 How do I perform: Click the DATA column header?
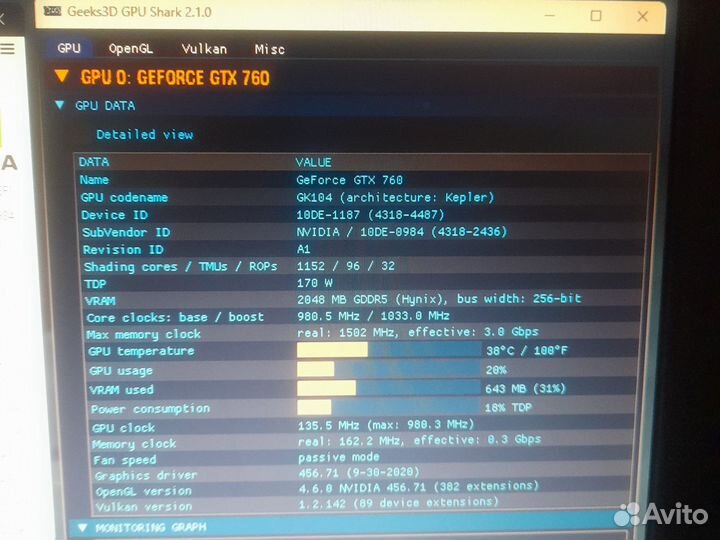94,162
